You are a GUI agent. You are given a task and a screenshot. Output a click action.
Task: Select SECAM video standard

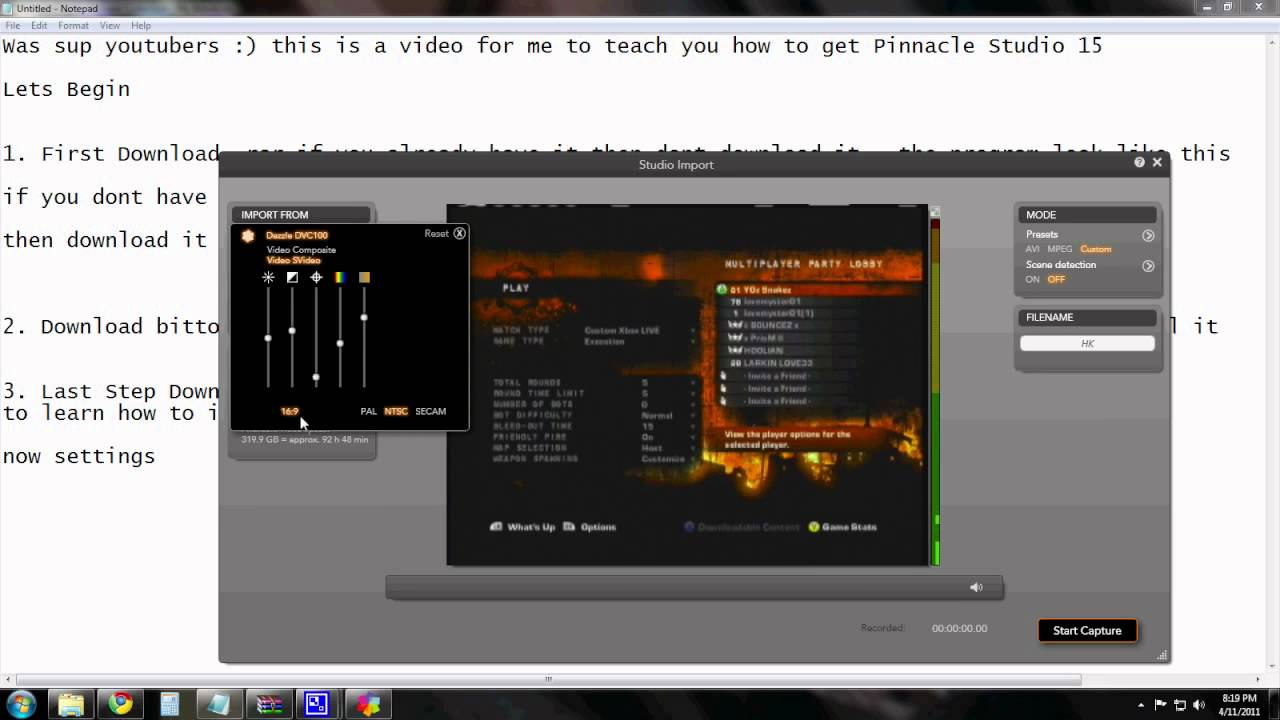pyautogui.click(x=431, y=411)
